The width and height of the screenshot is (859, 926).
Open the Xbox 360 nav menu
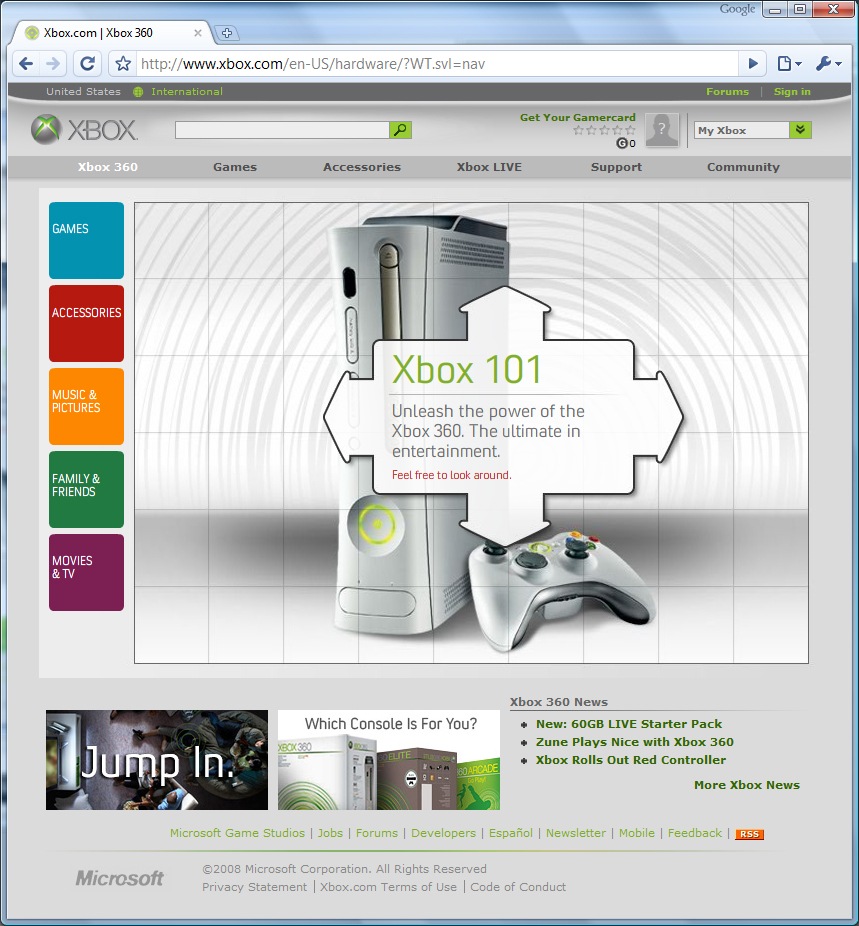(x=107, y=167)
